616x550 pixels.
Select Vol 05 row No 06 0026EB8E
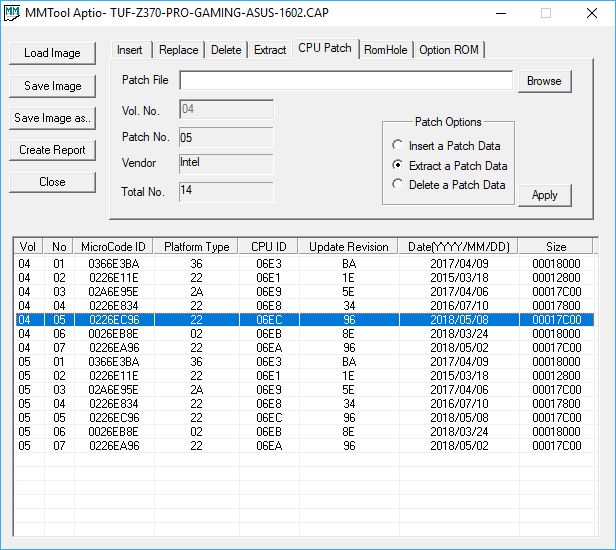coord(304,432)
